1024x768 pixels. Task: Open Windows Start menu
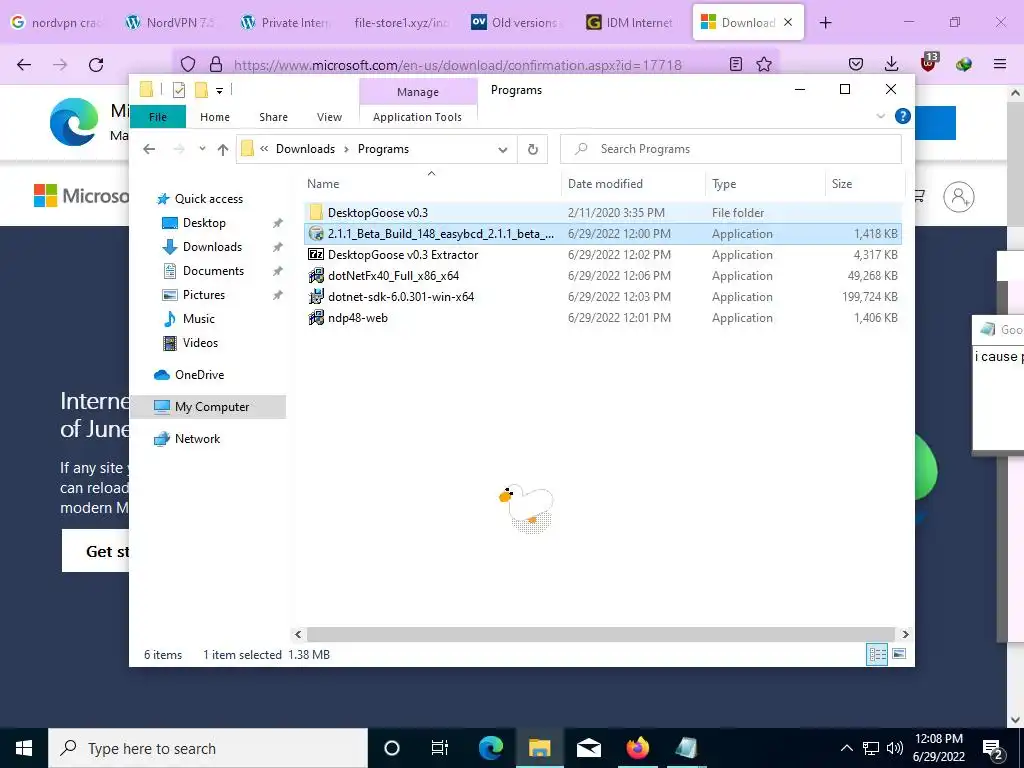[x=24, y=748]
